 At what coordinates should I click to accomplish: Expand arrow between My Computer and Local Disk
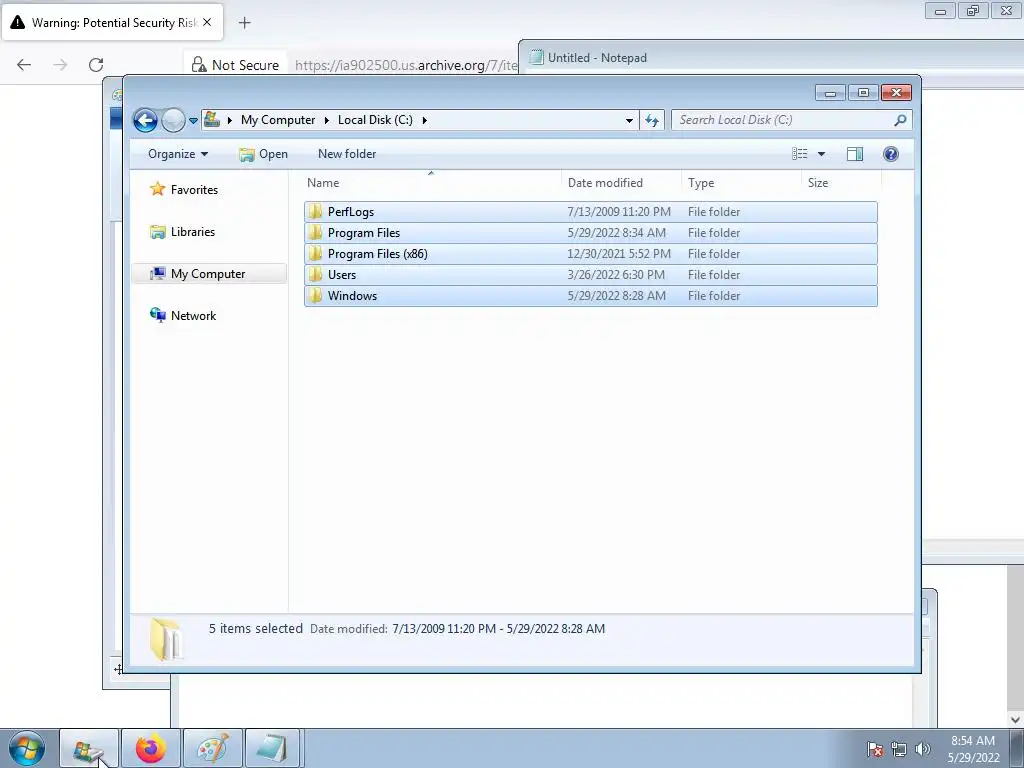pos(327,120)
